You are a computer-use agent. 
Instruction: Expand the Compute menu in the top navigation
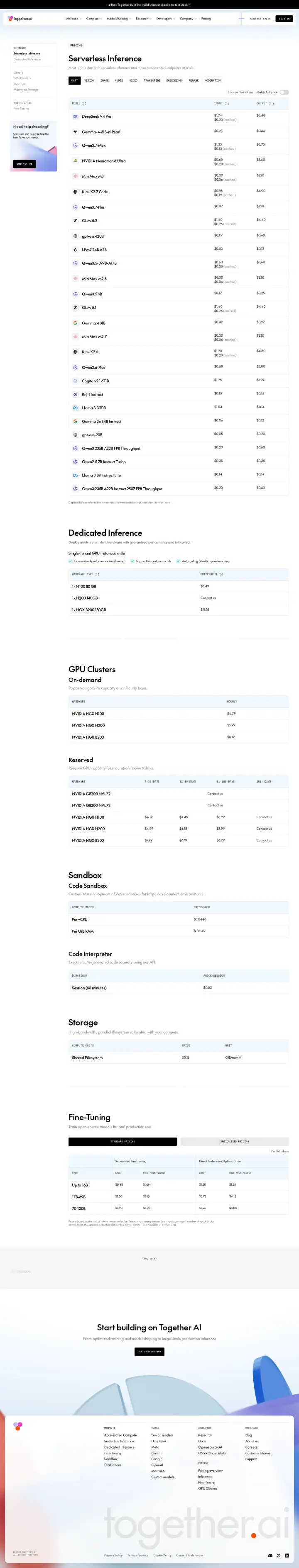pyautogui.click(x=94, y=19)
